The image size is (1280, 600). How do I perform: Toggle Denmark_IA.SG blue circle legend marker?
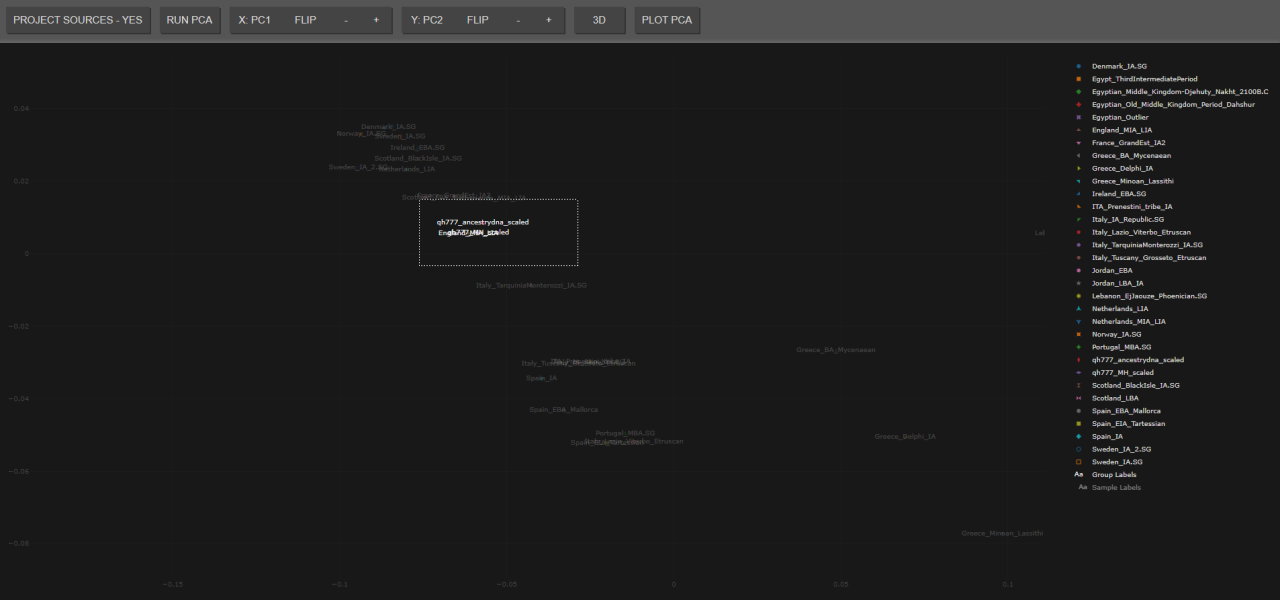(1079, 66)
